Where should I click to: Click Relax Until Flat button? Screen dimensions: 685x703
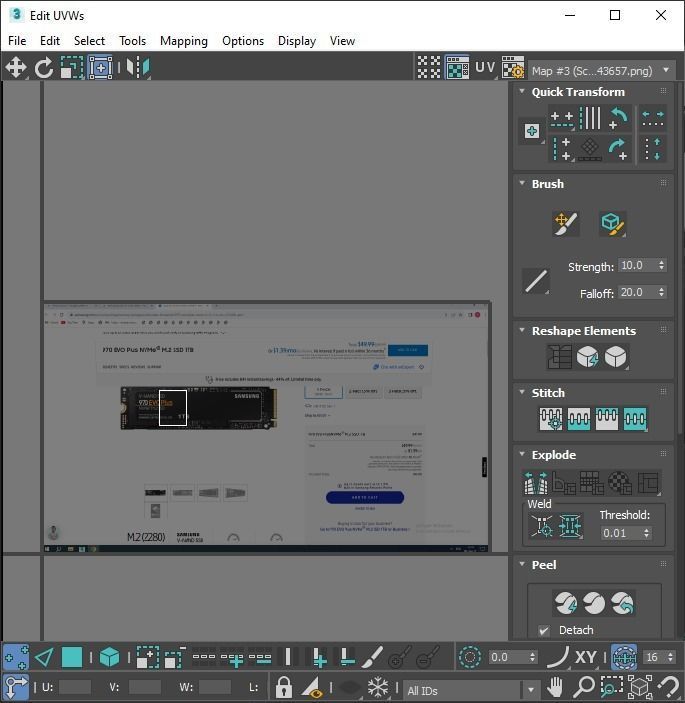(588, 357)
